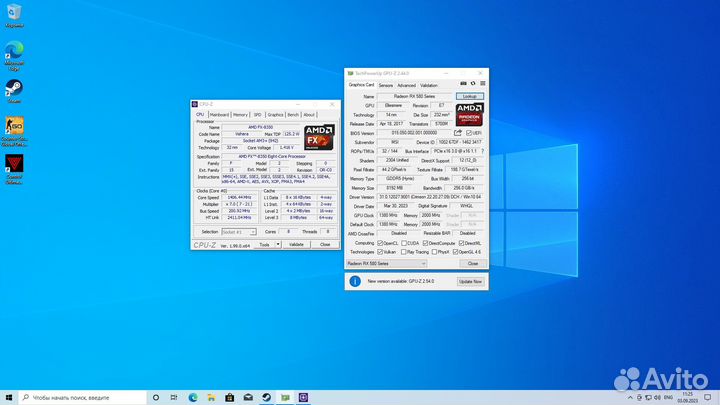720x405 pixels.
Task: Click the Validate button in CPU-Z
Action: coord(296,245)
